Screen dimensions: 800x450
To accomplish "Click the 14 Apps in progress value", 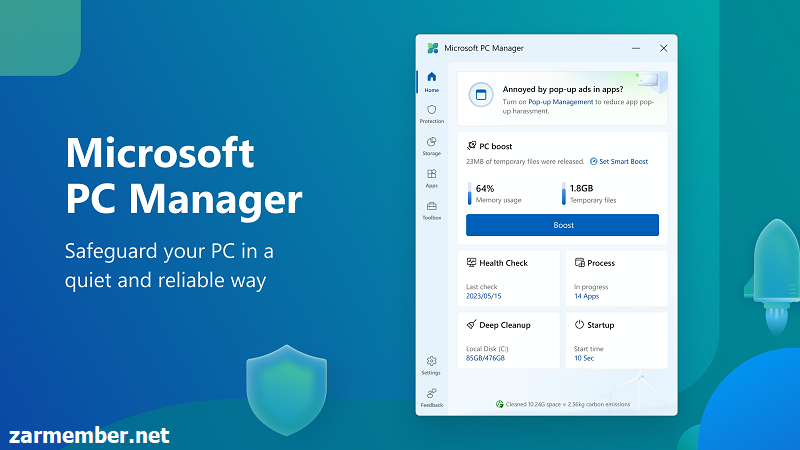I will (586, 296).
